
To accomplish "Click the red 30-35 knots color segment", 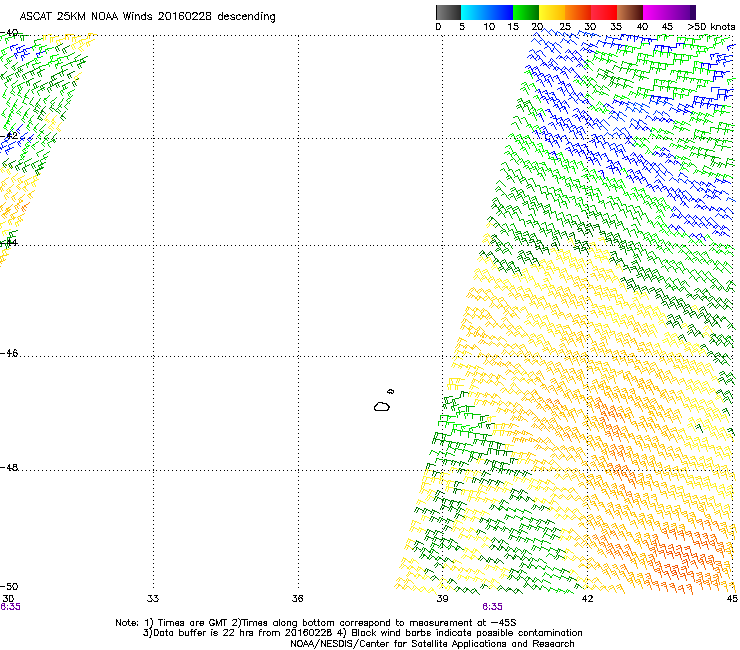I will (x=604, y=12).
